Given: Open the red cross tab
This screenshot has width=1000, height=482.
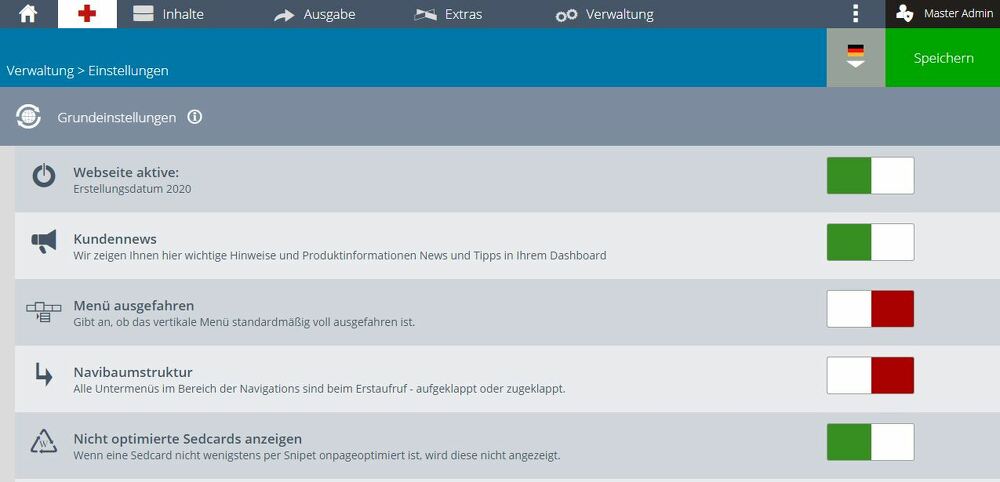Looking at the screenshot, I should tap(87, 14).
